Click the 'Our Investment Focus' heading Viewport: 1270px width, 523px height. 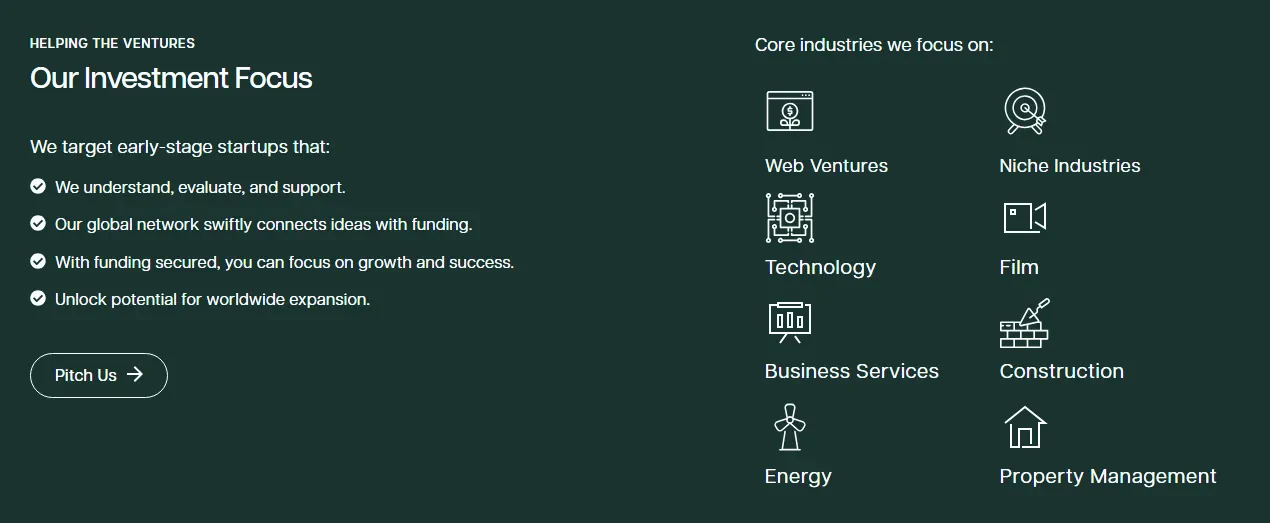(171, 78)
